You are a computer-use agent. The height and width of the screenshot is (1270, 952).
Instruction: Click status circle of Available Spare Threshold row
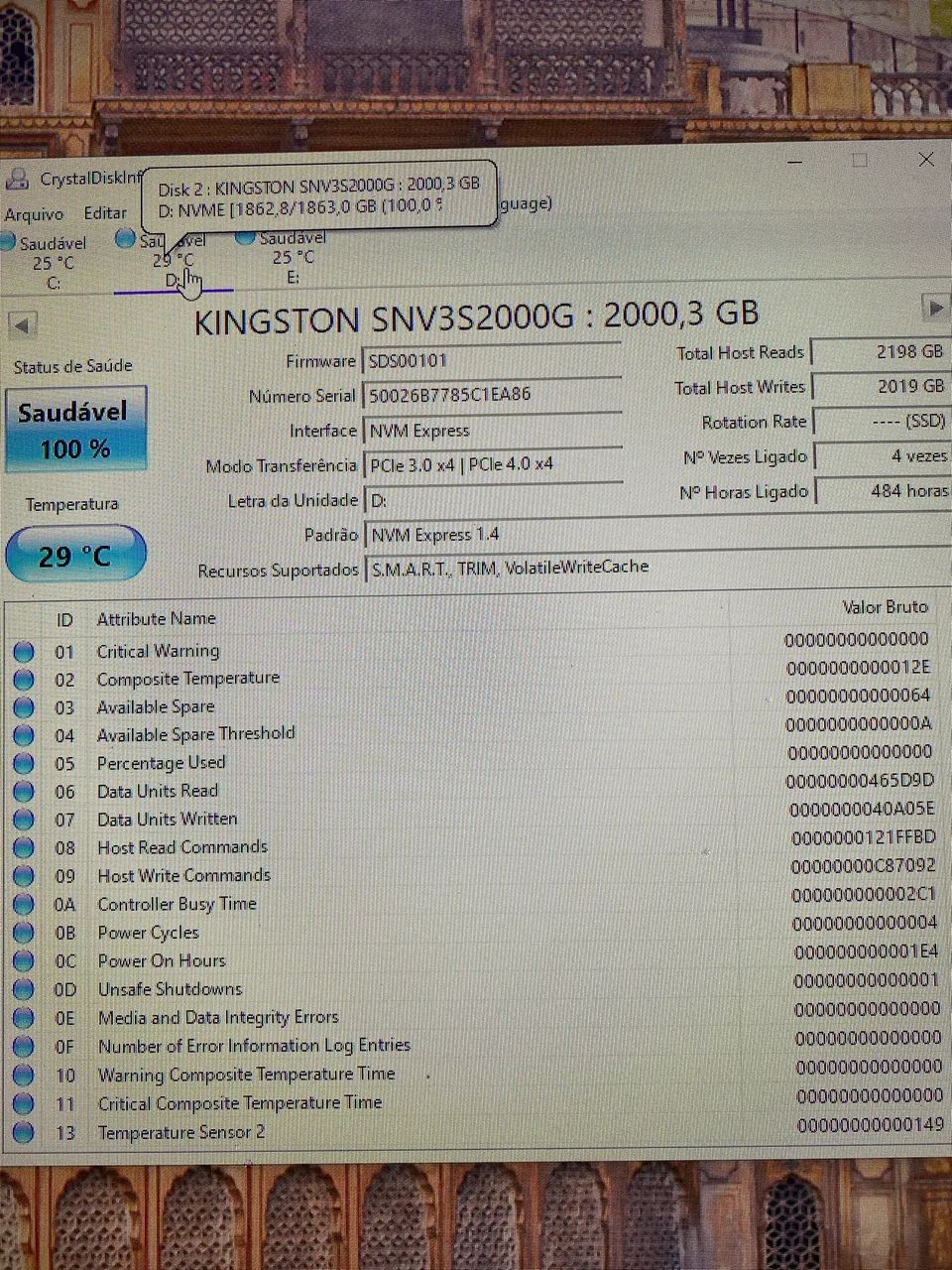(x=24, y=735)
